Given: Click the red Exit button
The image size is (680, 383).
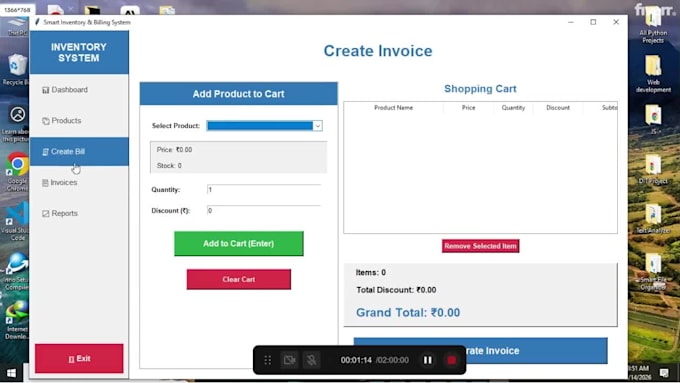Looking at the screenshot, I should [x=79, y=359].
